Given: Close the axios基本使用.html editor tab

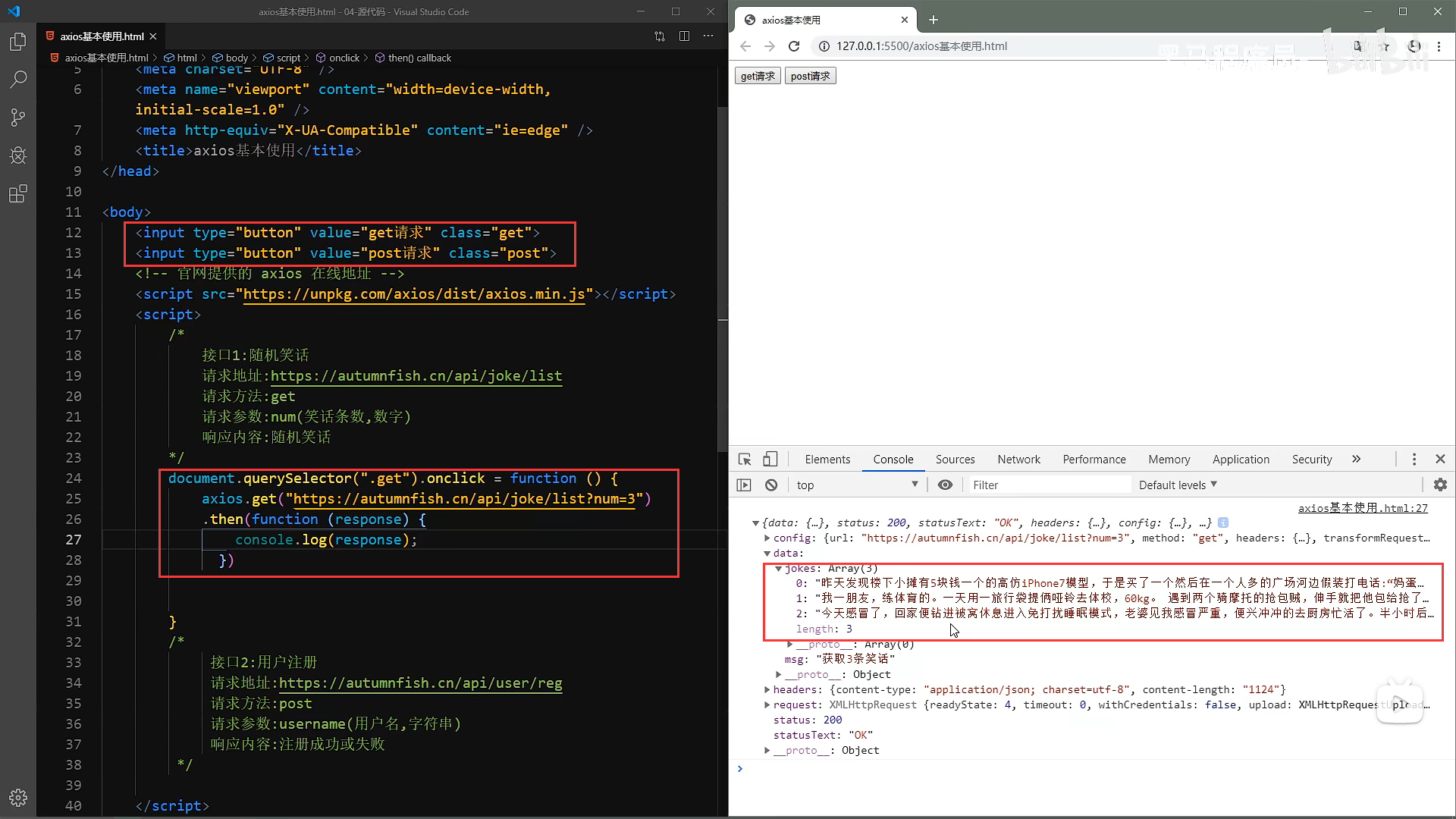Looking at the screenshot, I should [153, 36].
